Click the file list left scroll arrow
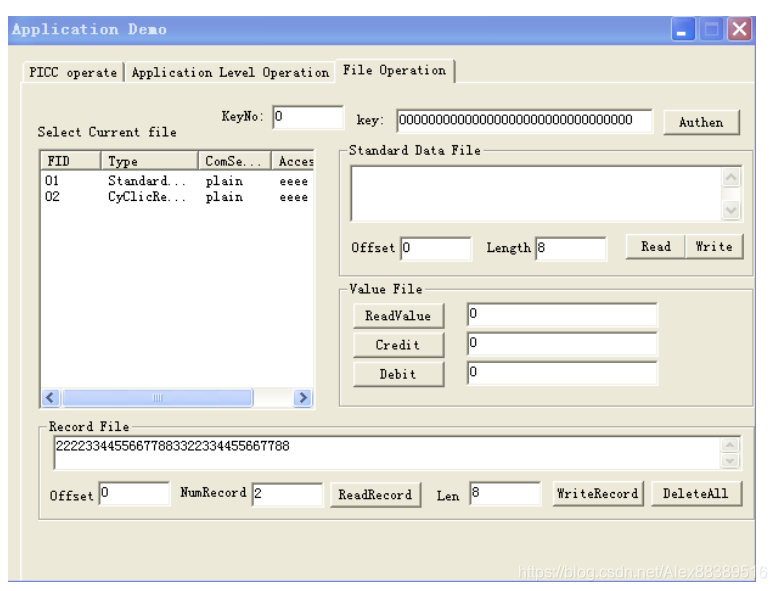The width and height of the screenshot is (777, 591). 51,398
